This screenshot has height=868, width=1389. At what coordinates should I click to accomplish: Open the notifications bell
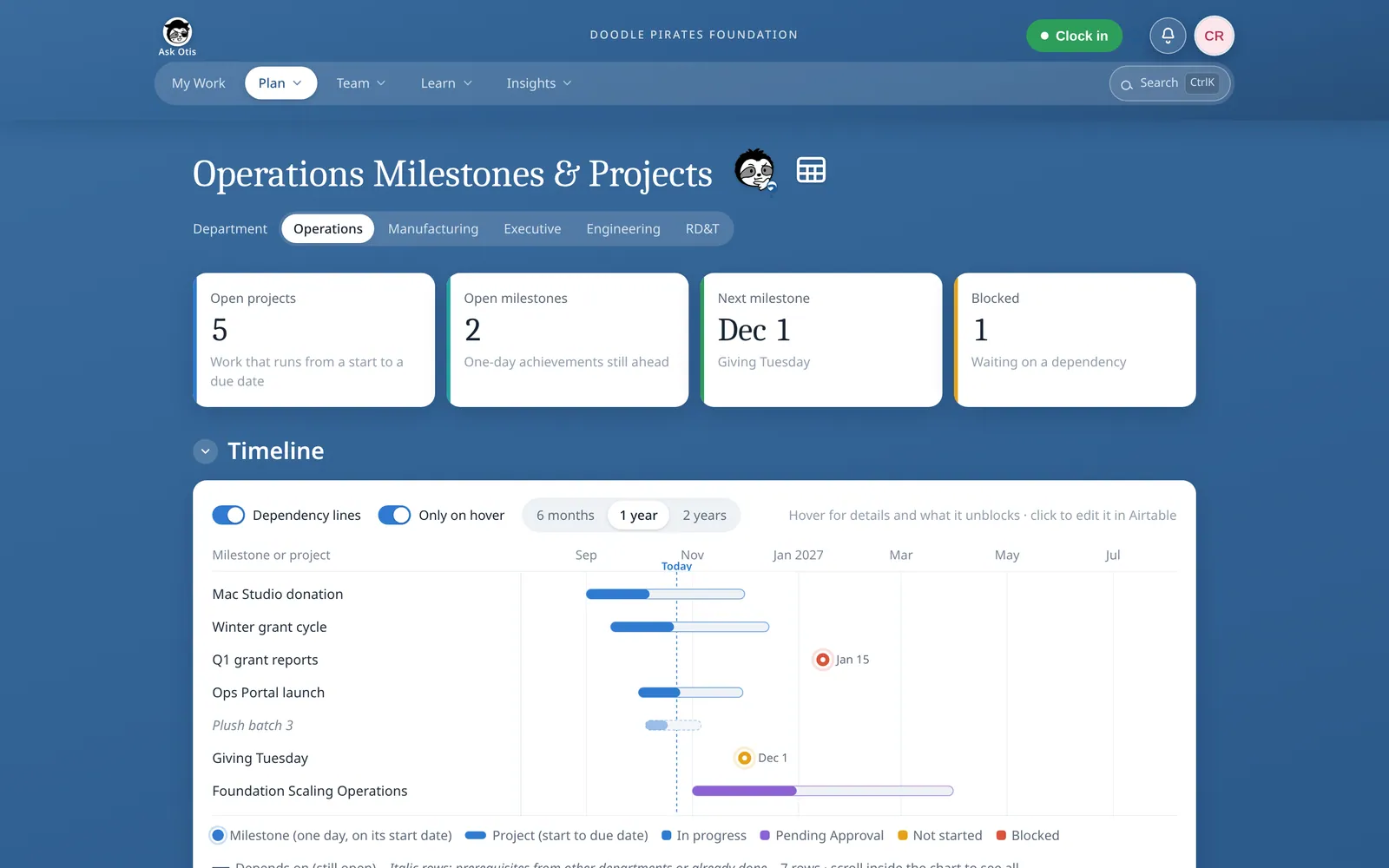click(1168, 36)
